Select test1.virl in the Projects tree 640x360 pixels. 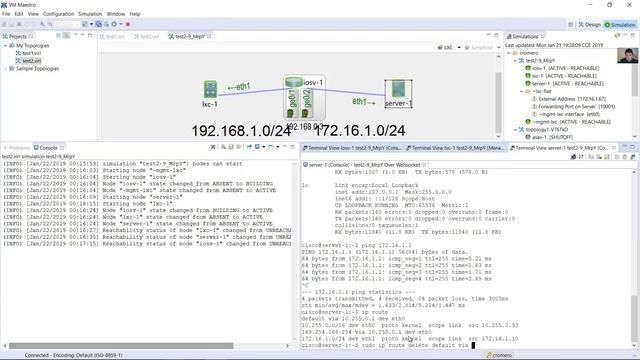pos(28,53)
